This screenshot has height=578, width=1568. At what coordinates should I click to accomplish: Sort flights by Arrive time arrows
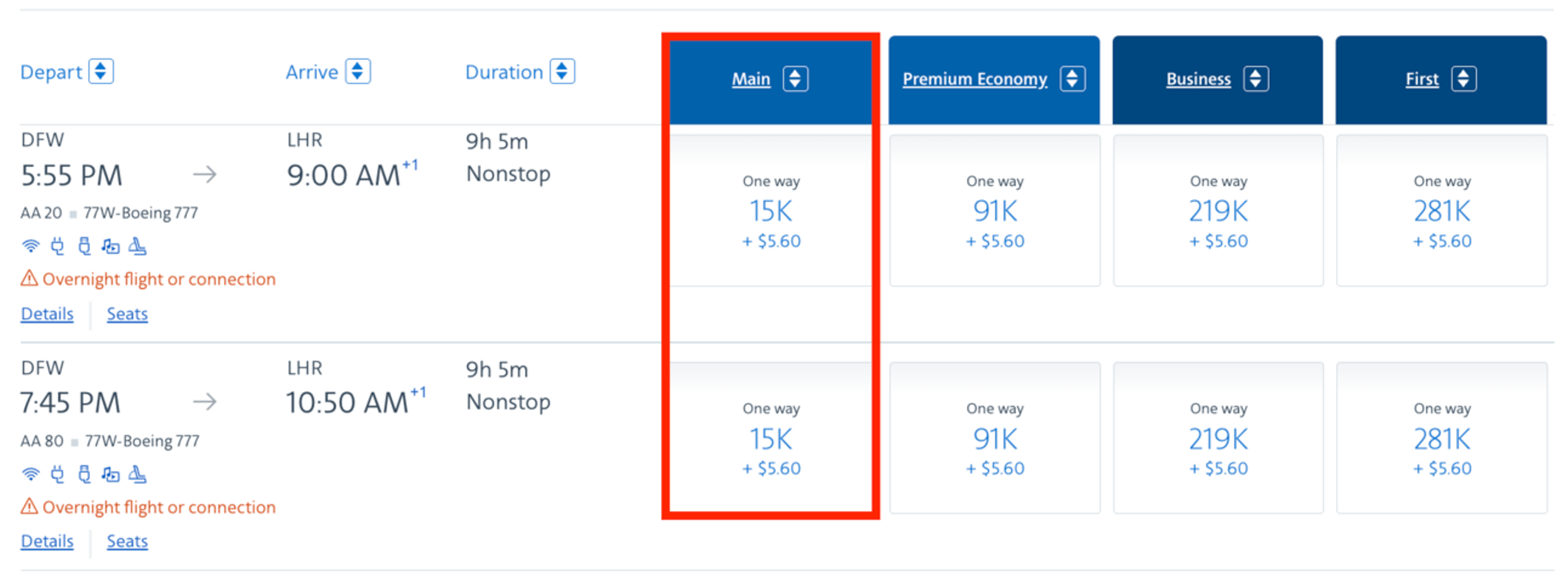[x=358, y=71]
